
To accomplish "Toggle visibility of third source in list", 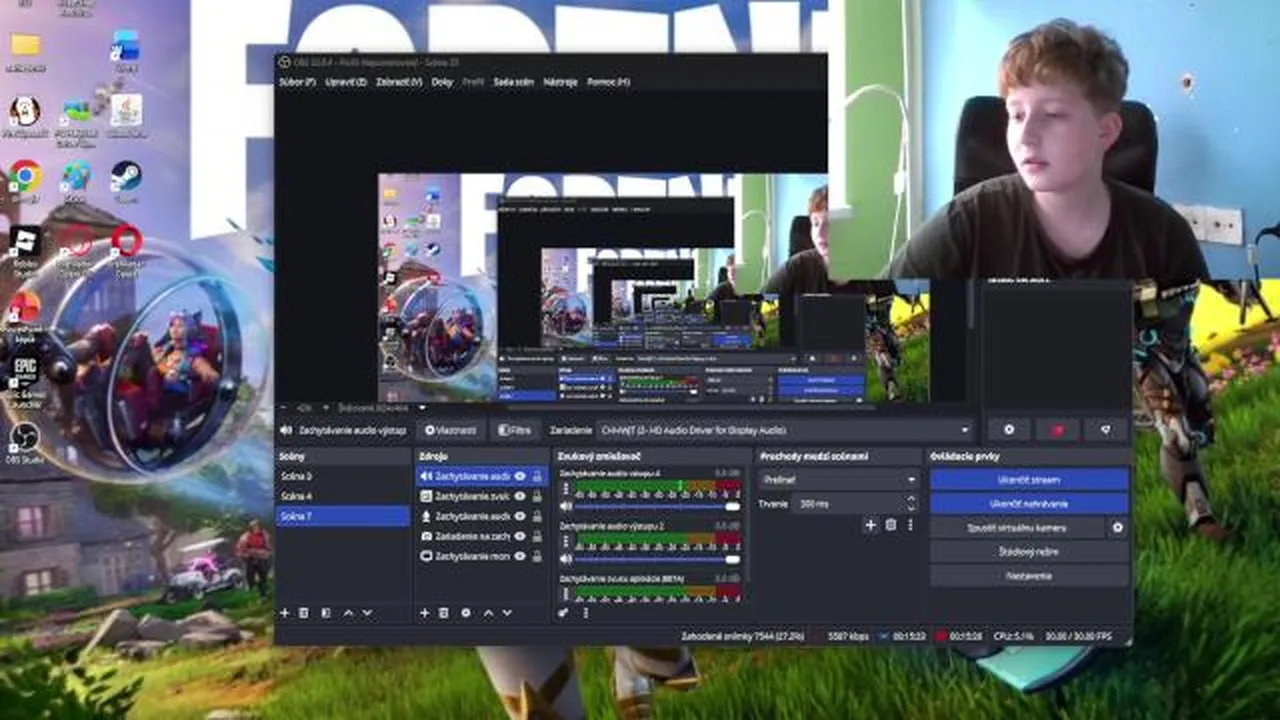I will pos(520,516).
